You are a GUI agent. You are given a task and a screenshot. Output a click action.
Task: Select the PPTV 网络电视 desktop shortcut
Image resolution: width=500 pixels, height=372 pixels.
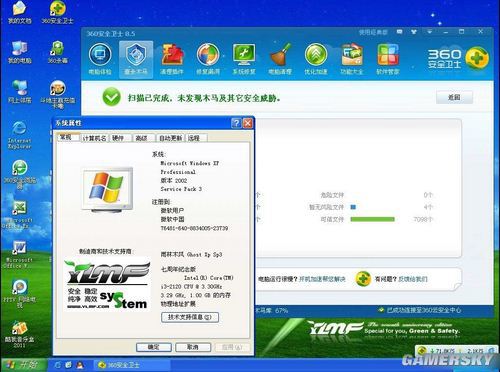[x=19, y=293]
